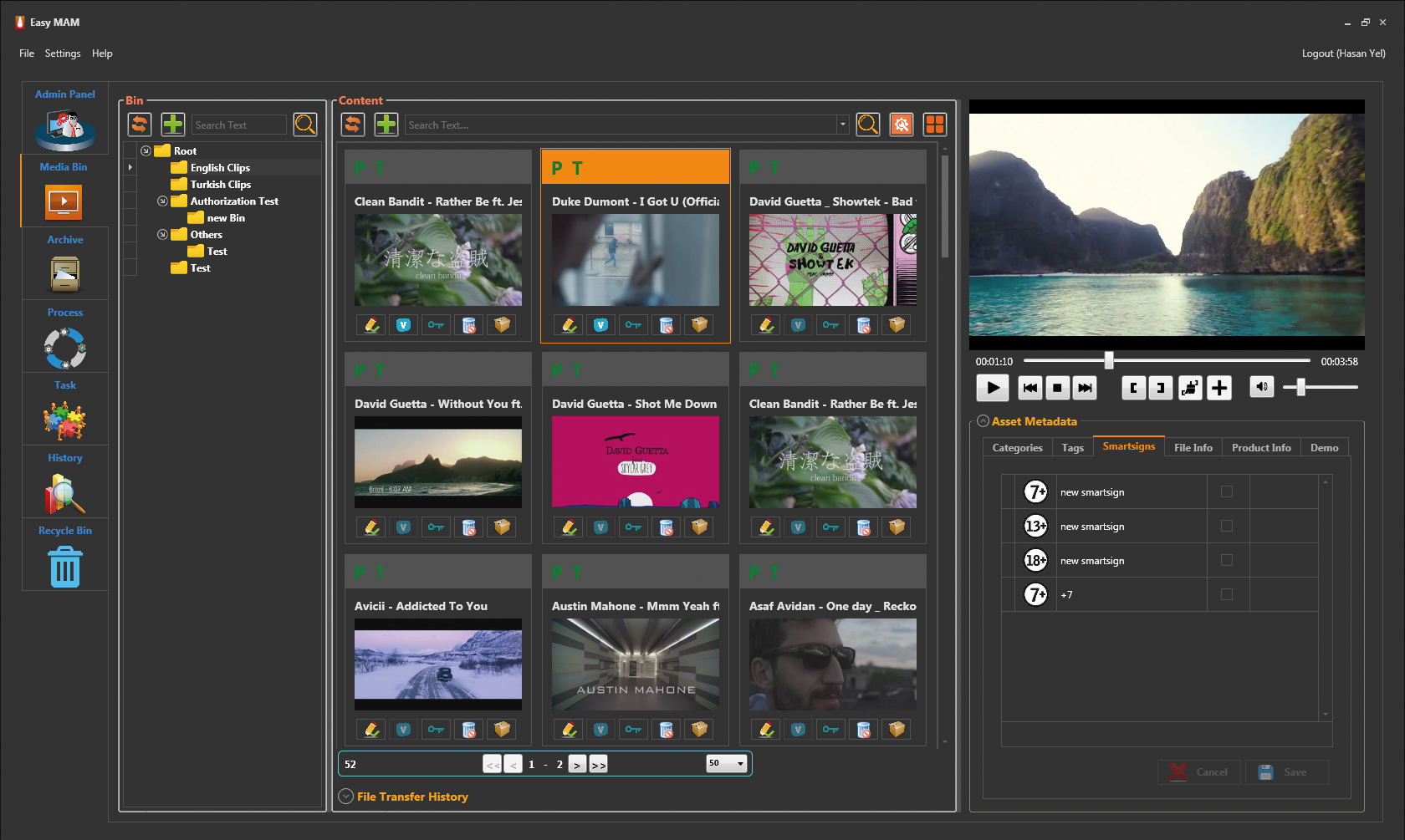Check the +7 smartsign checkbox
Image resolution: width=1405 pixels, height=840 pixels.
pos(1227,594)
